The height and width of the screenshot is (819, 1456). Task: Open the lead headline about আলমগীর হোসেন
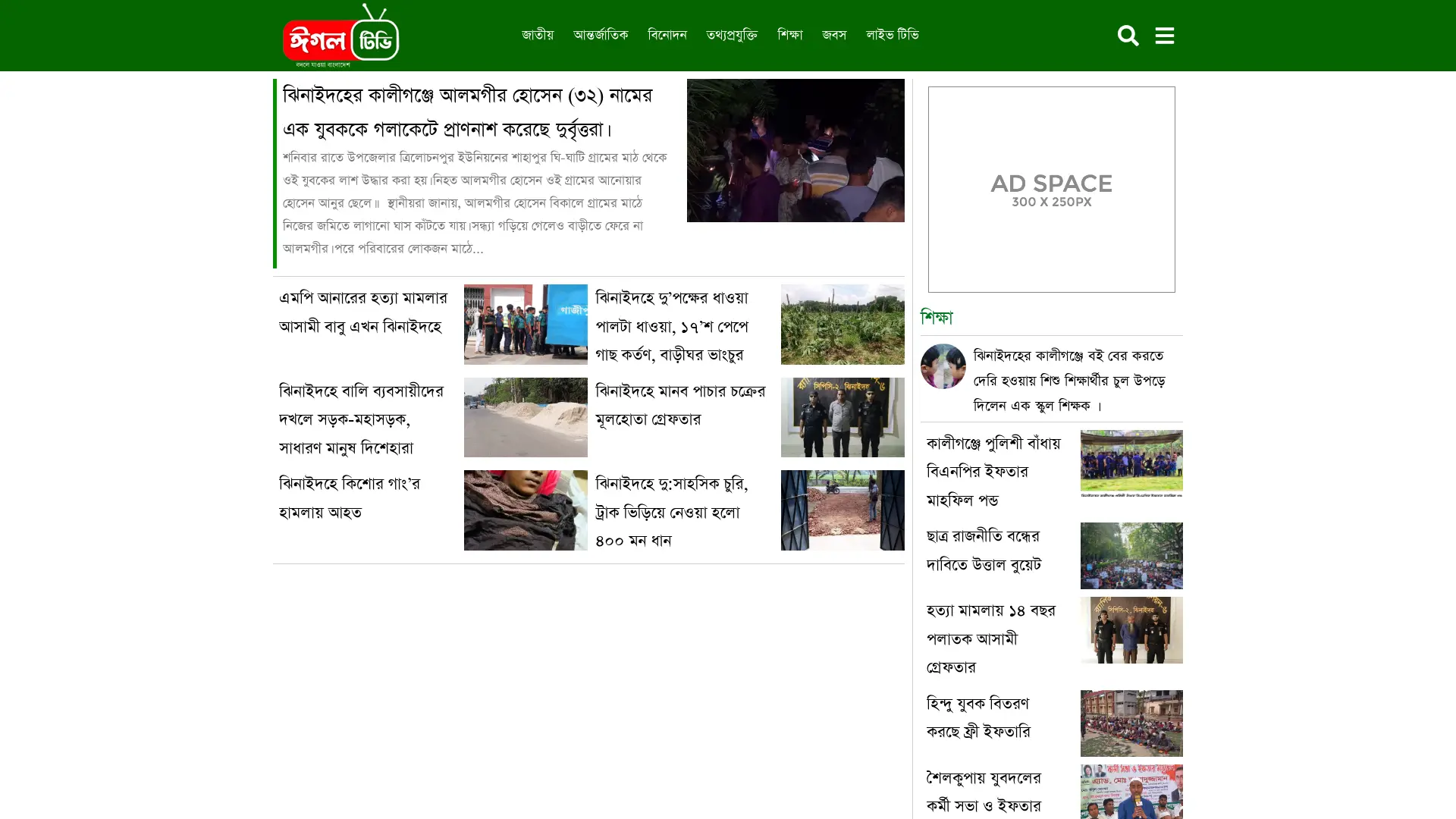click(468, 112)
